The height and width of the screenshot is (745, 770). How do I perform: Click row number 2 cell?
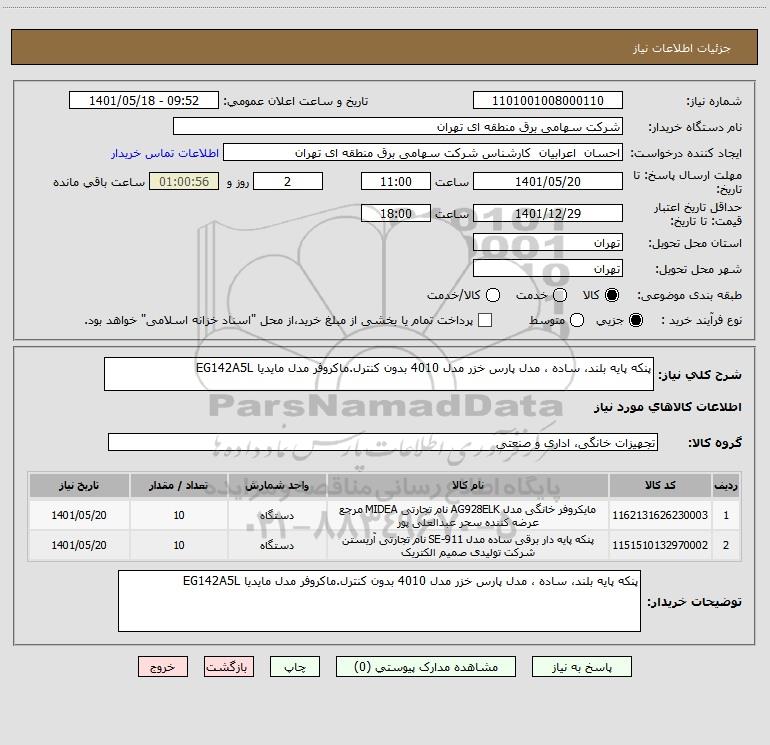pos(726,545)
